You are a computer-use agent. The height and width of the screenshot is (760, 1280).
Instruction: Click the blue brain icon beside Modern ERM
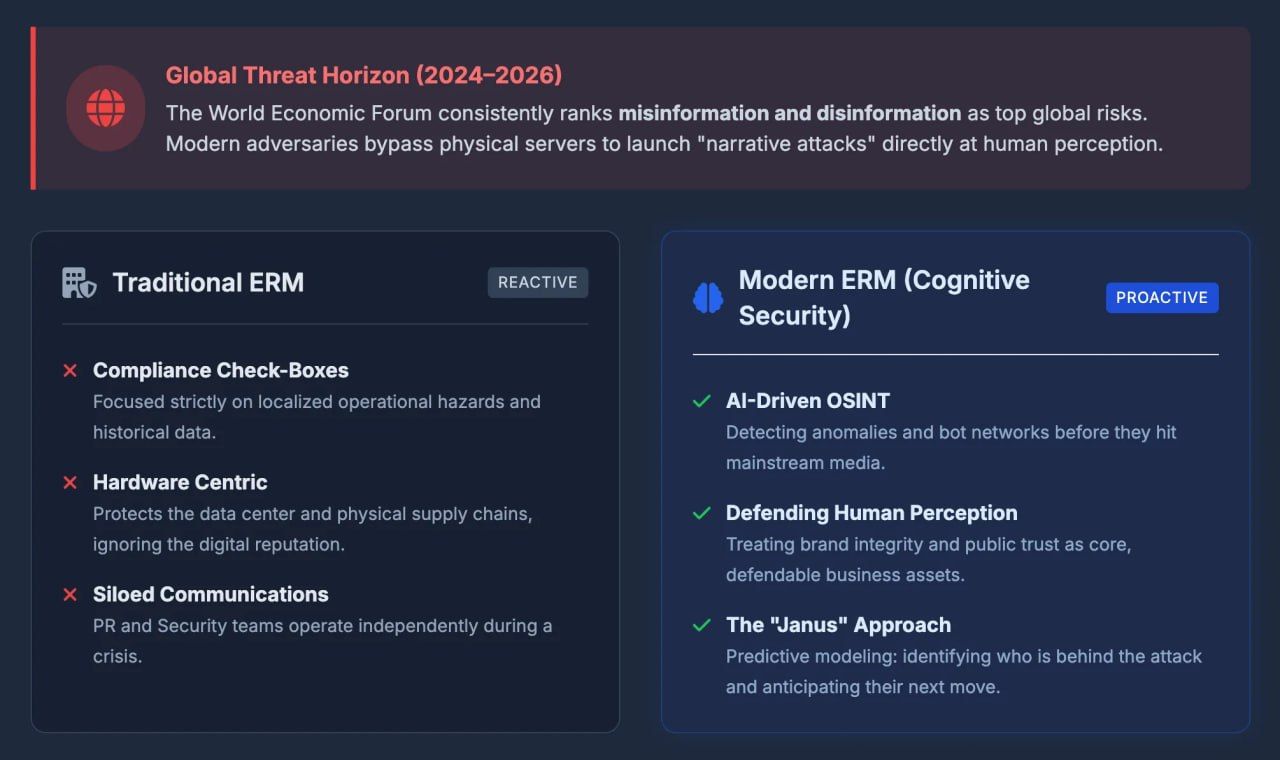pos(708,298)
